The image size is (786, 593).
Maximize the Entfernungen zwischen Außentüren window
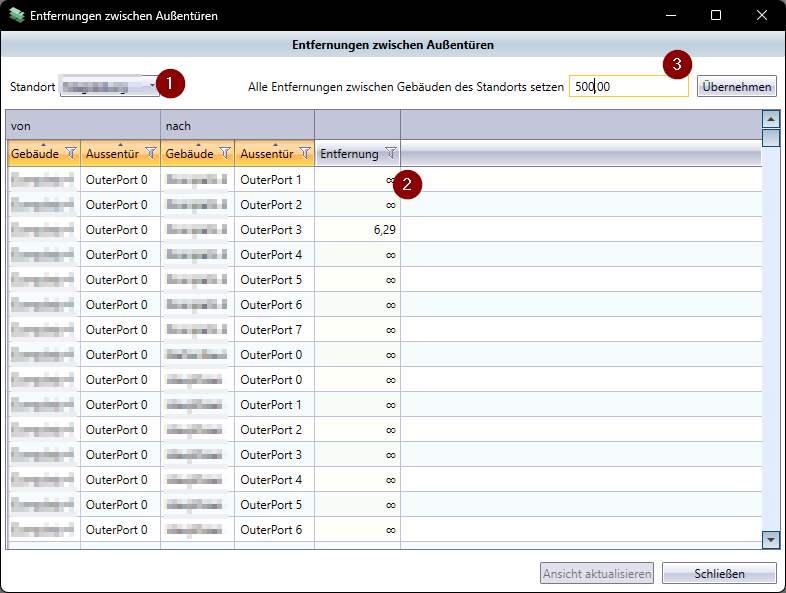coord(716,15)
